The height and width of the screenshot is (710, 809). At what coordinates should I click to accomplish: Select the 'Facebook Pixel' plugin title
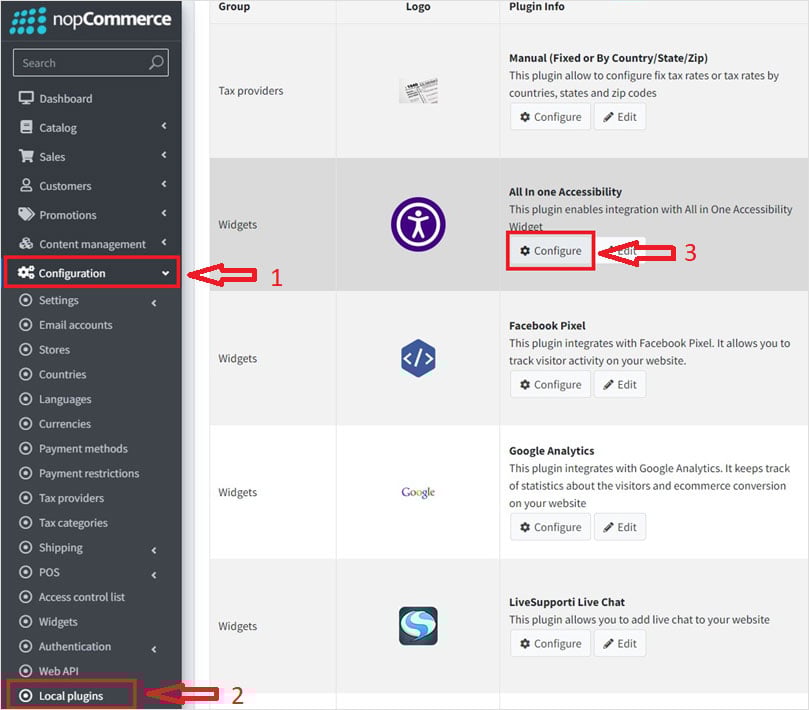pyautogui.click(x=547, y=326)
